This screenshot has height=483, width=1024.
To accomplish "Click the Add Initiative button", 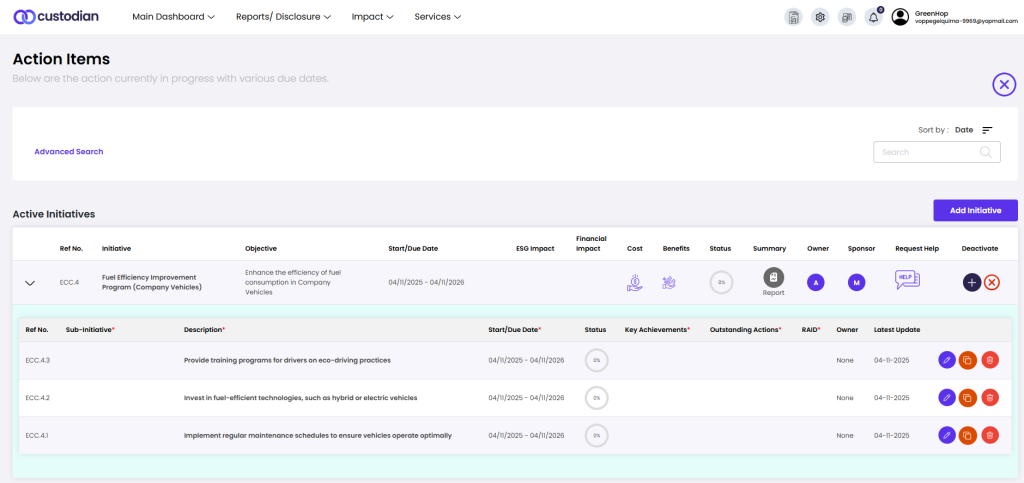I will pyautogui.click(x=974, y=210).
